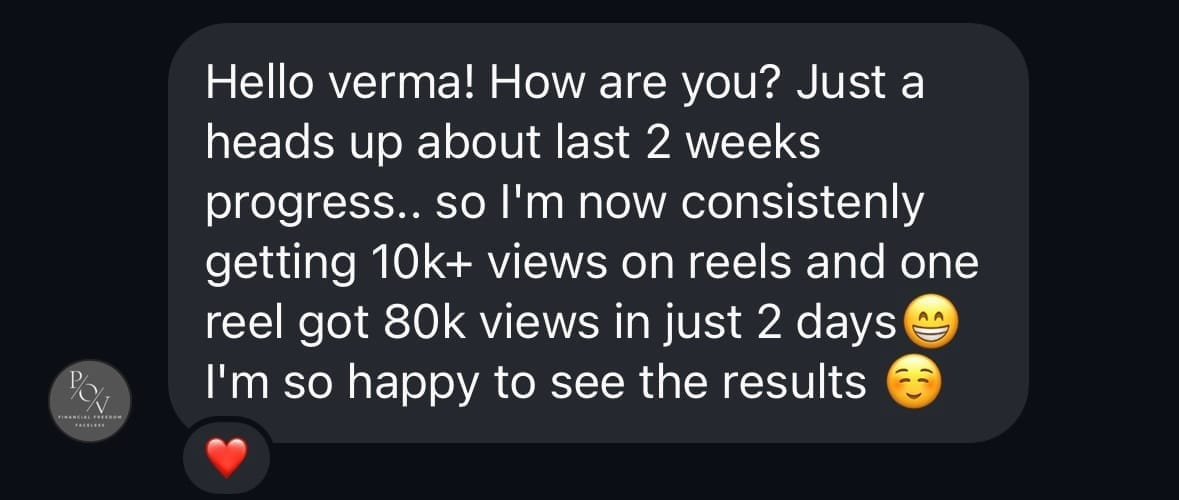This screenshot has height=500, width=1179.
Task: Click the word "getting" in the message
Action: pos(272,264)
